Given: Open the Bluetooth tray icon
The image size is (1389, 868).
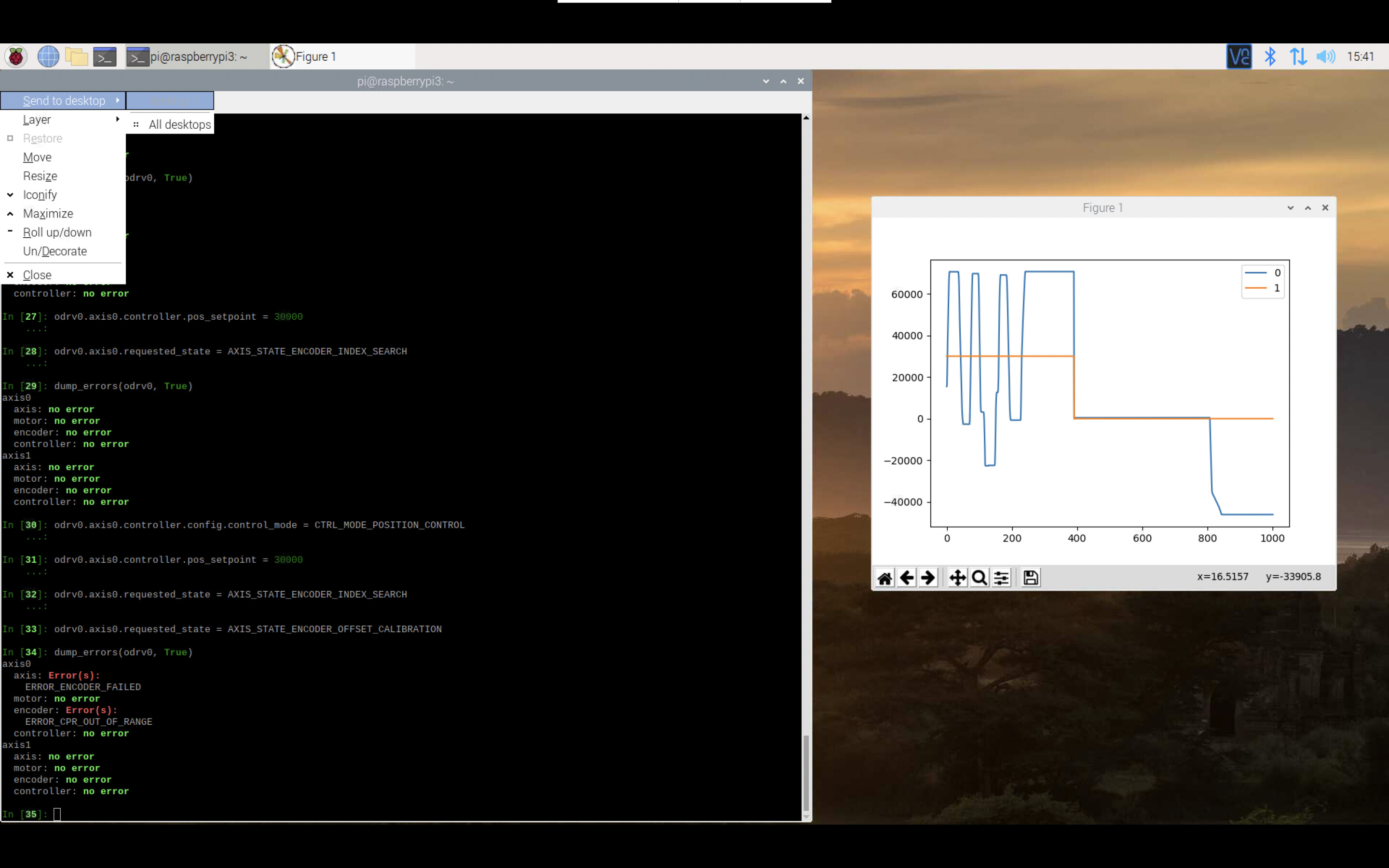Looking at the screenshot, I should point(1269,55).
